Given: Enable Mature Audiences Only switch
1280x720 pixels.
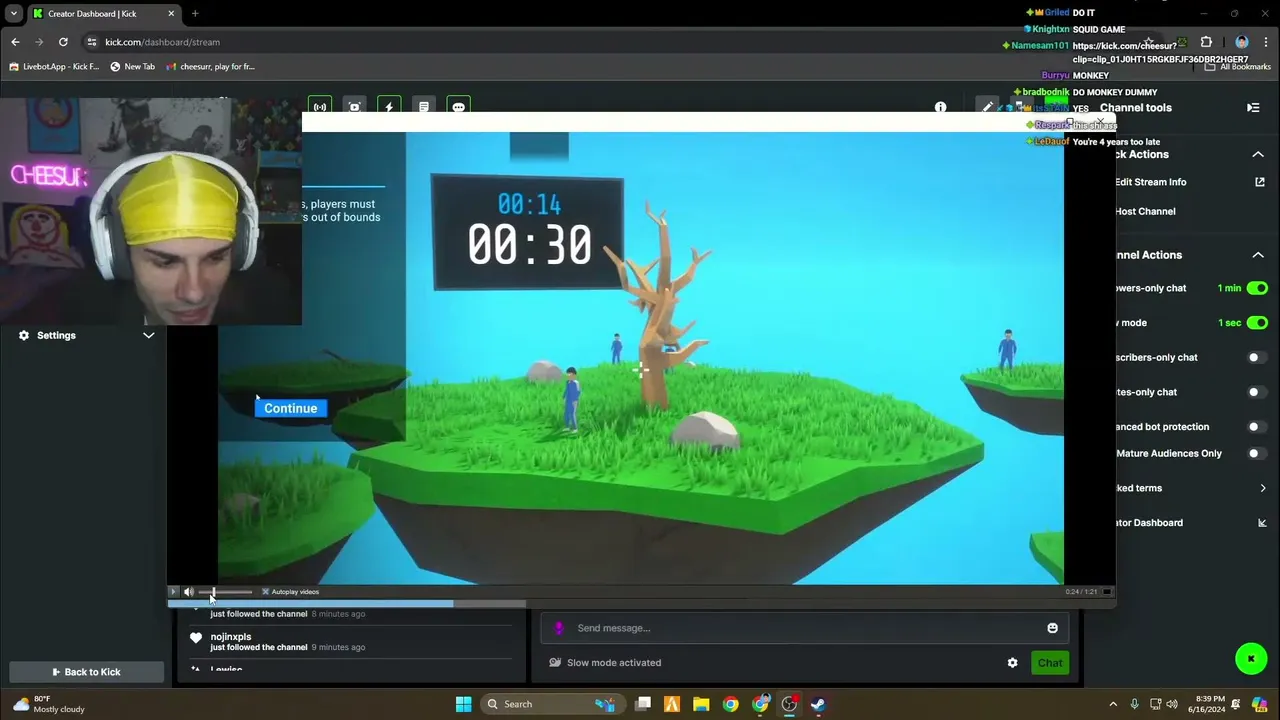Looking at the screenshot, I should point(1257,453).
